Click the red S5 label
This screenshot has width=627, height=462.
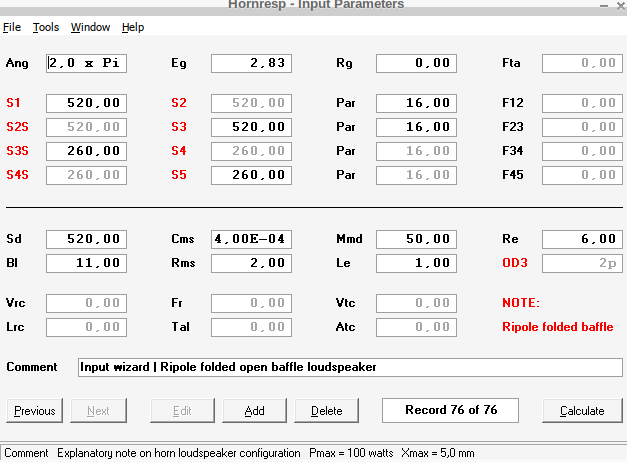point(179,175)
